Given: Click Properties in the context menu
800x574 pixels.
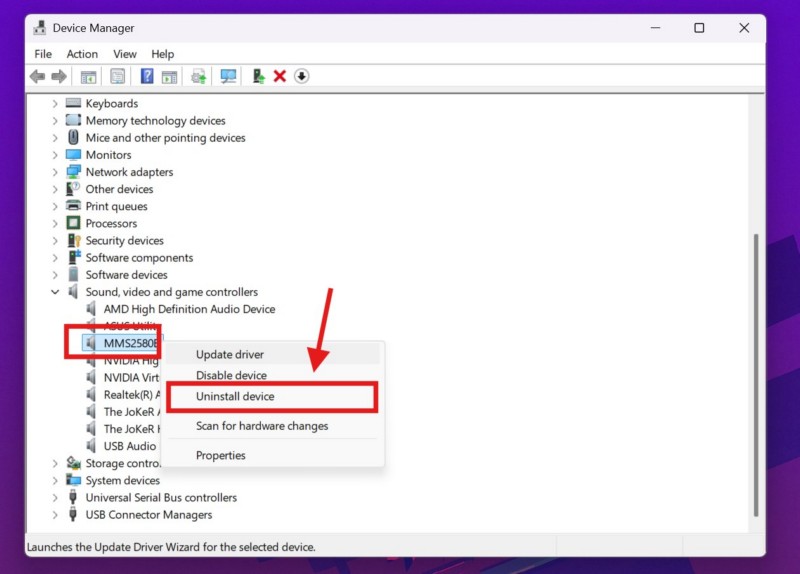Looking at the screenshot, I should point(221,455).
